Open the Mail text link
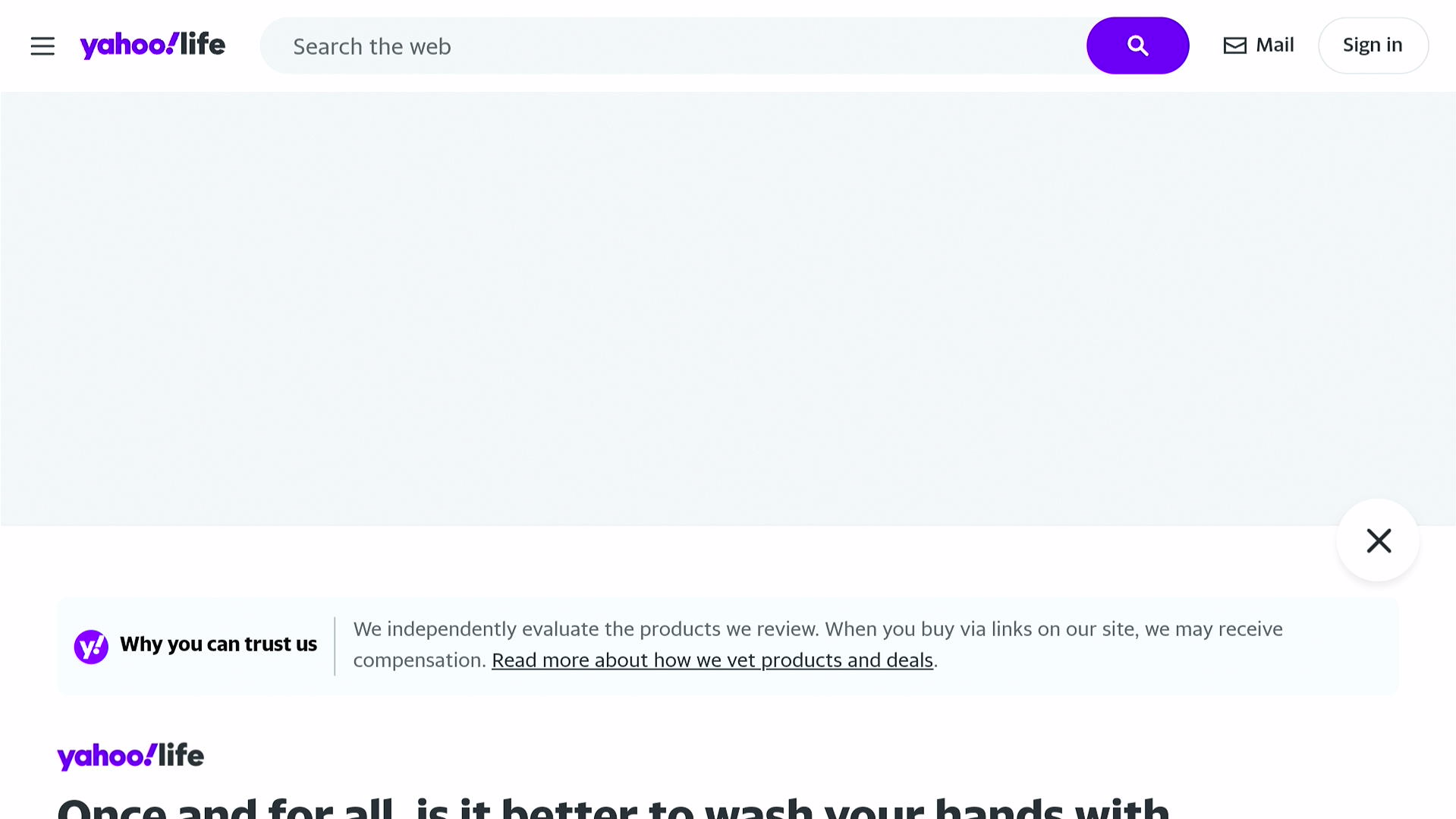 click(x=1275, y=45)
